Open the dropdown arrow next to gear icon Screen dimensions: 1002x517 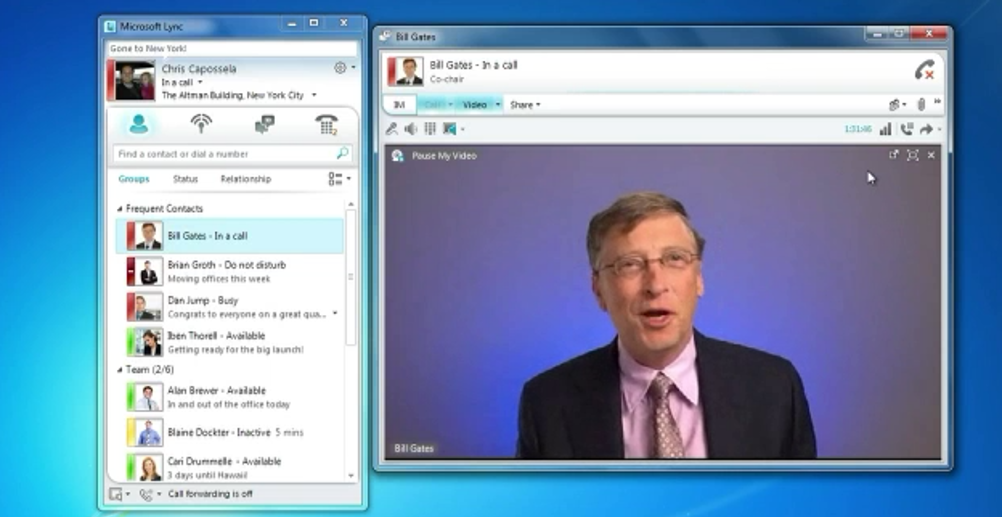pyautogui.click(x=353, y=68)
